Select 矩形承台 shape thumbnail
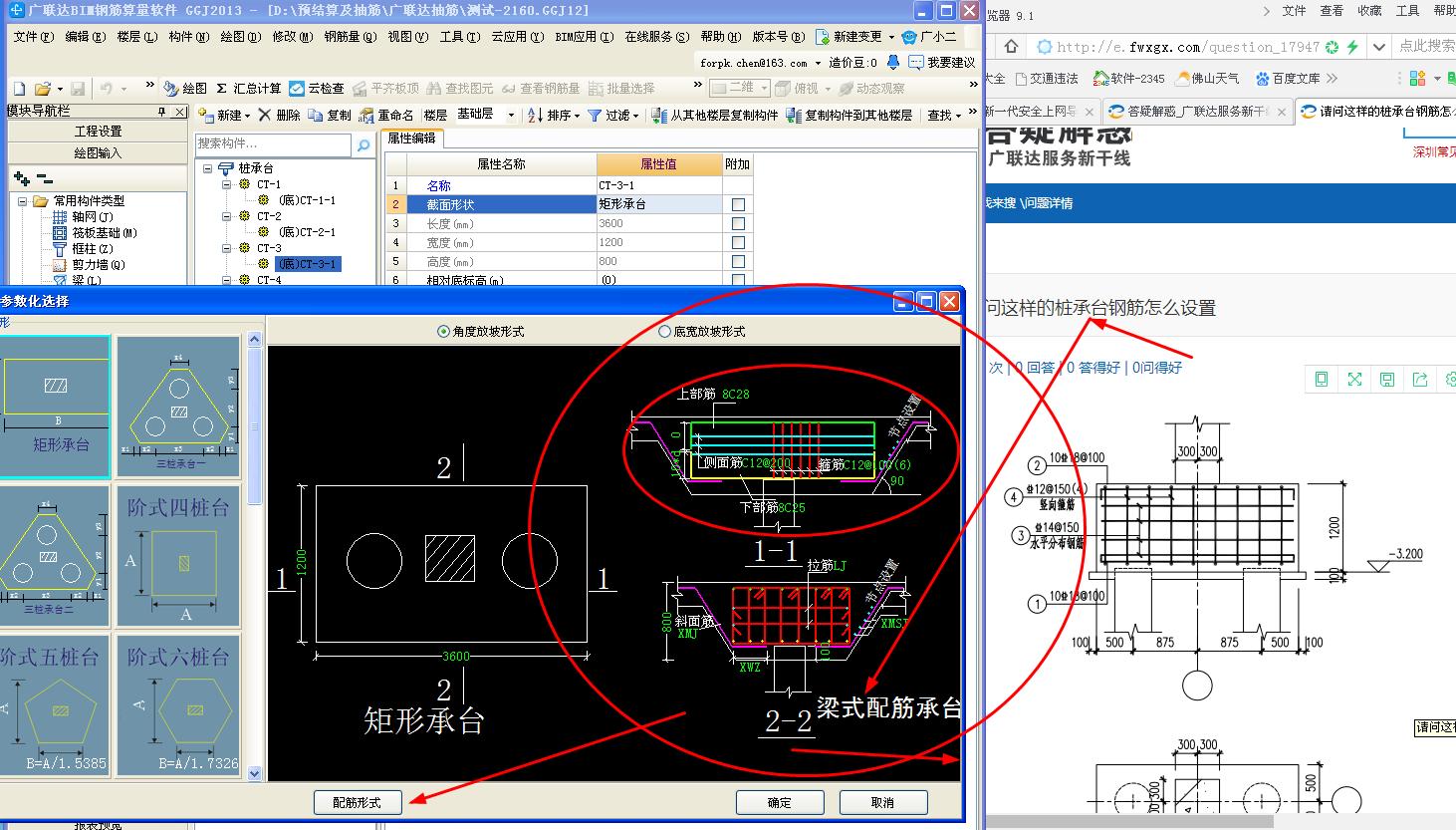Image resolution: width=1456 pixels, height=830 pixels. [x=54, y=407]
